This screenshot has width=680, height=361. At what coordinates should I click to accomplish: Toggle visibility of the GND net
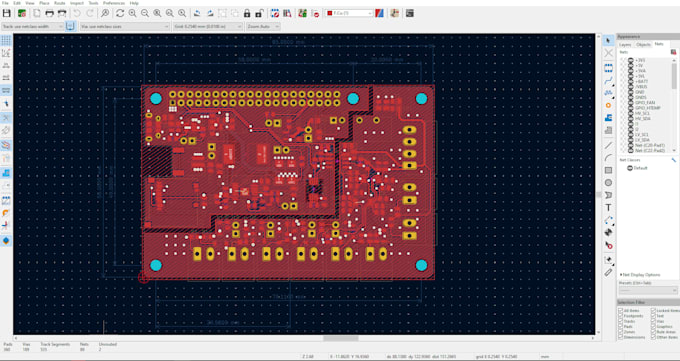pos(631,92)
